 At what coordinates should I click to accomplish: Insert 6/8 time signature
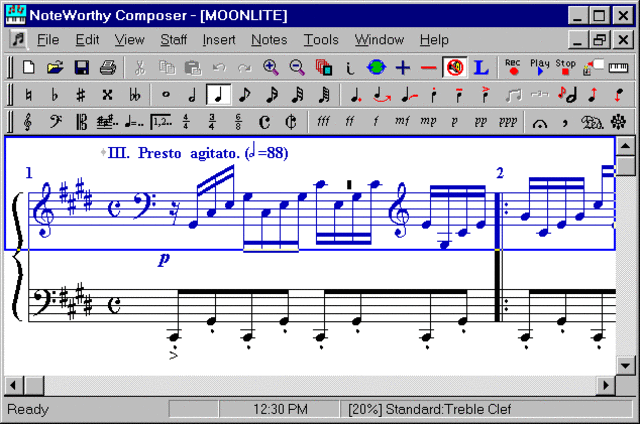tap(238, 122)
